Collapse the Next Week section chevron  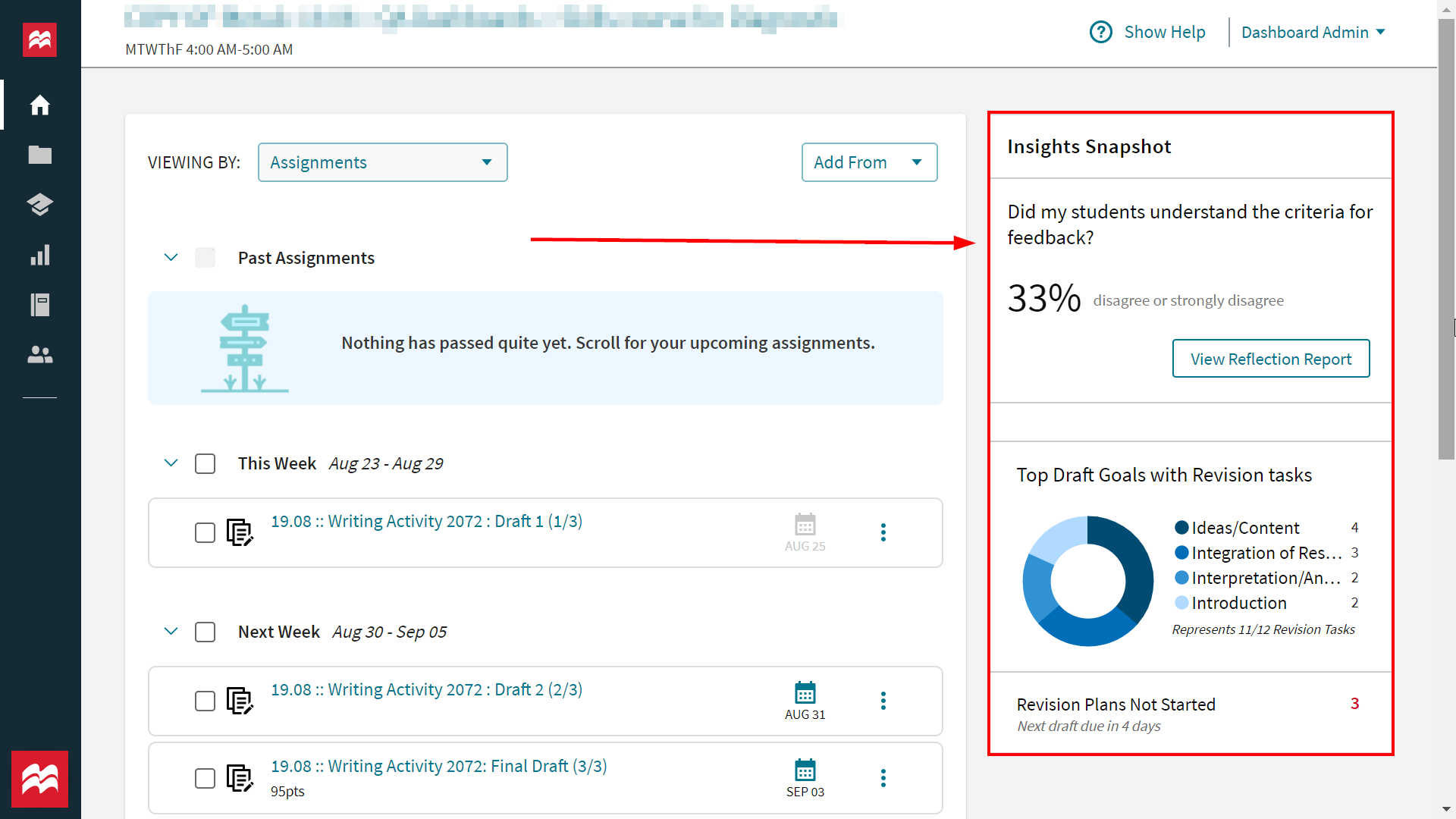[171, 631]
